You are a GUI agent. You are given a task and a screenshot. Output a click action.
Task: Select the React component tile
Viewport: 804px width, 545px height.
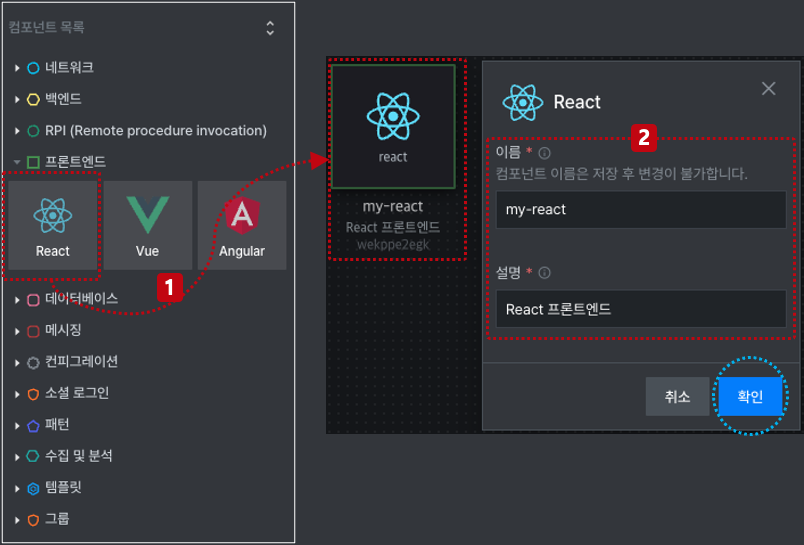[x=53, y=225]
